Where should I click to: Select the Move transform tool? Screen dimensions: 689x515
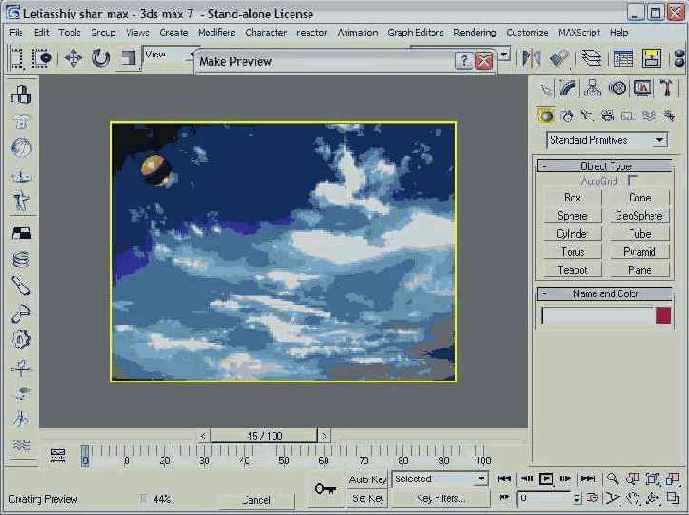coord(73,58)
